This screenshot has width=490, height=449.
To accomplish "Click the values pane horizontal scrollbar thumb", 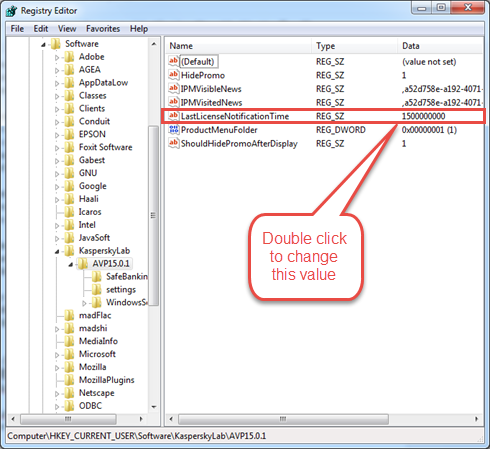I will pyautogui.click(x=283, y=419).
